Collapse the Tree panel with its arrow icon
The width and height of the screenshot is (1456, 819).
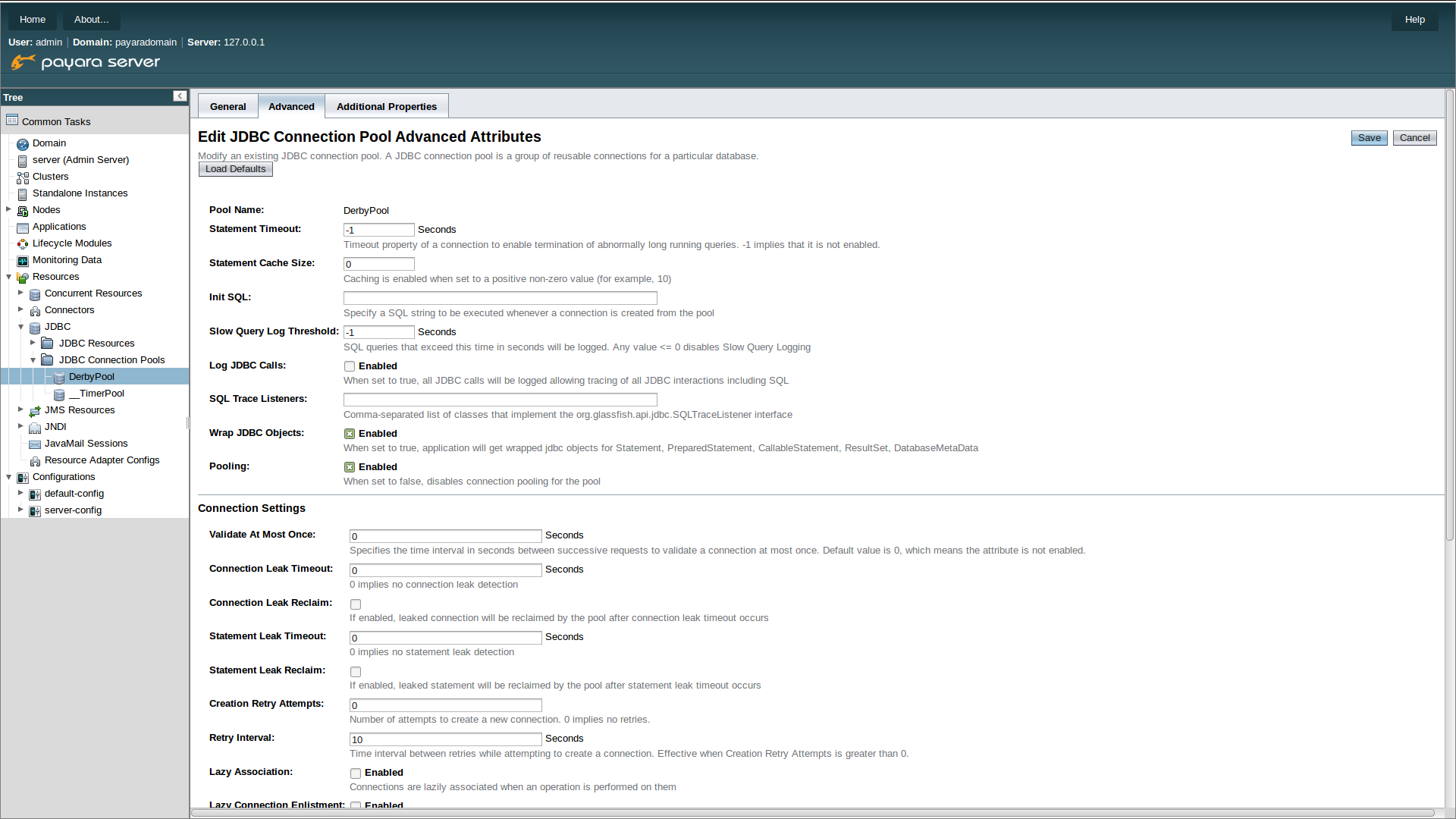click(180, 96)
